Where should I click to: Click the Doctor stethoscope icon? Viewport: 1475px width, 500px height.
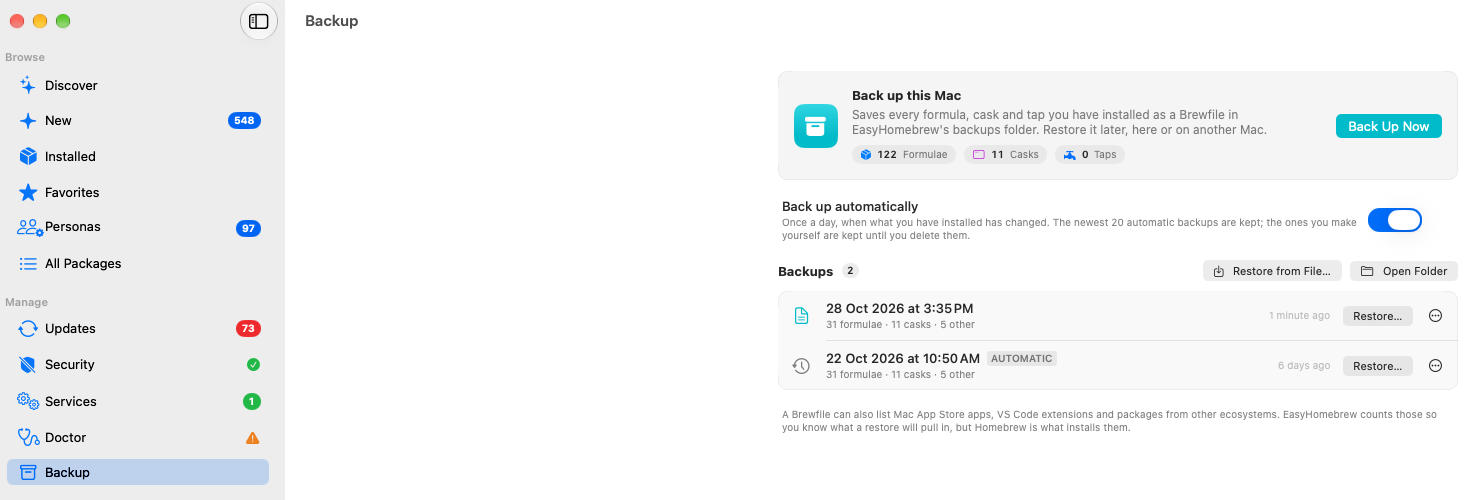(x=28, y=437)
